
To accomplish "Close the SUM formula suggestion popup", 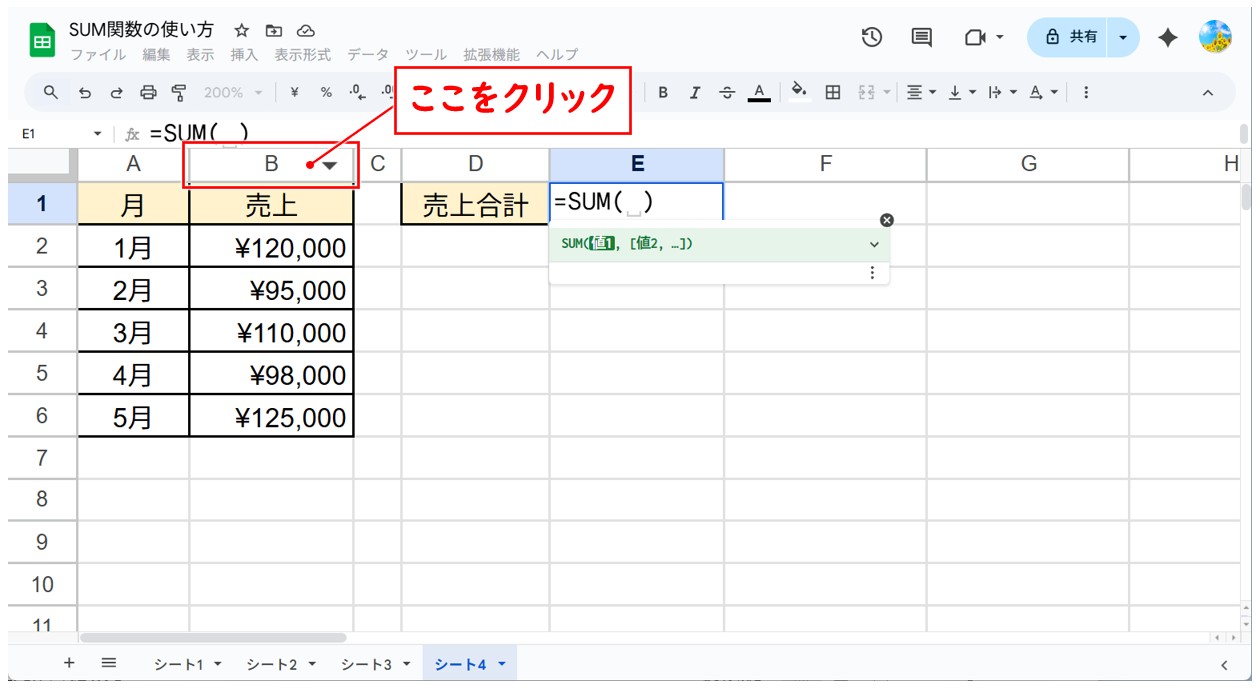I will [x=886, y=220].
